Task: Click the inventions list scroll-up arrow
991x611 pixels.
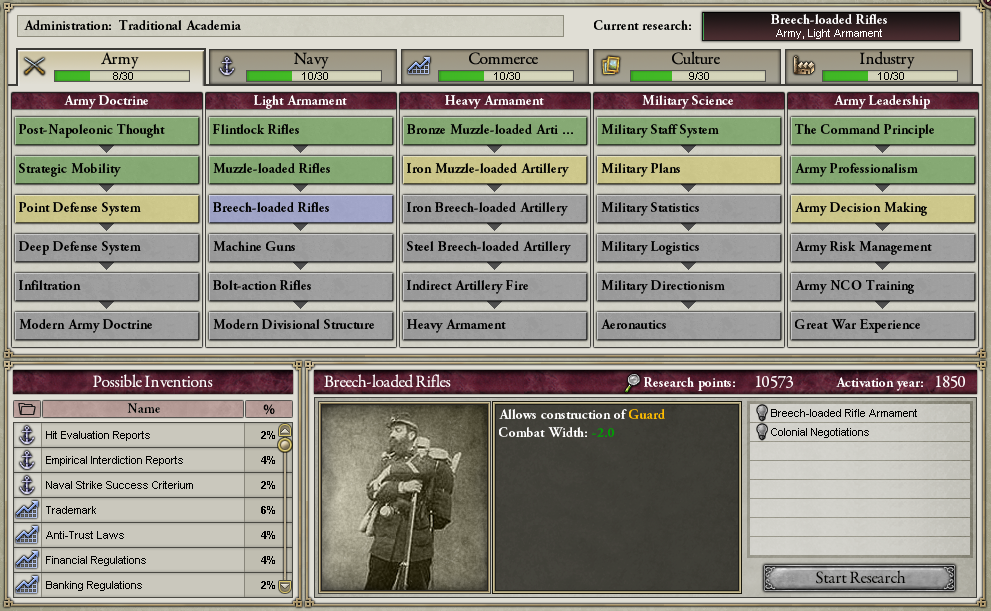Action: 285,430
